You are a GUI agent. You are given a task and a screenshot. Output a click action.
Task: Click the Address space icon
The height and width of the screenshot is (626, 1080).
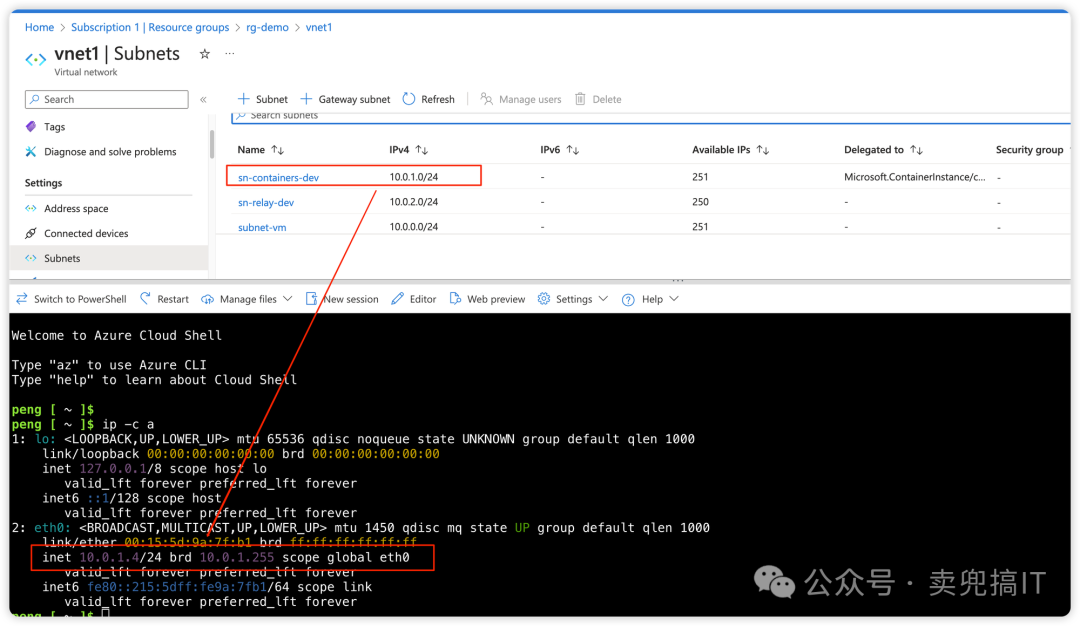31,208
